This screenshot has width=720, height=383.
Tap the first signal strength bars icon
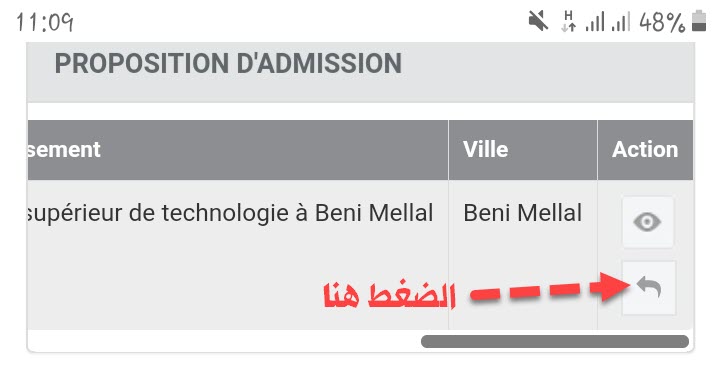(595, 22)
